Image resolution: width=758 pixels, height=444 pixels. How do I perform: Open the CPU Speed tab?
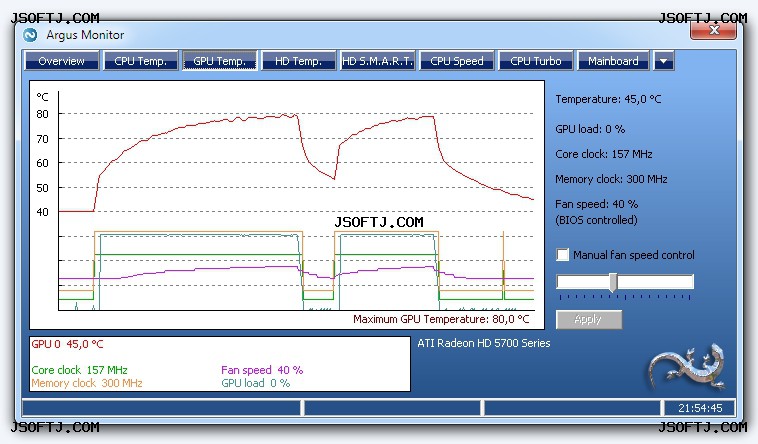[457, 61]
